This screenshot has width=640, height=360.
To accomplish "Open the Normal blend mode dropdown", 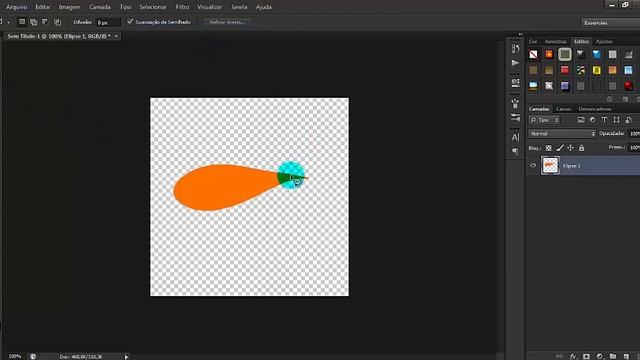I will (562, 134).
